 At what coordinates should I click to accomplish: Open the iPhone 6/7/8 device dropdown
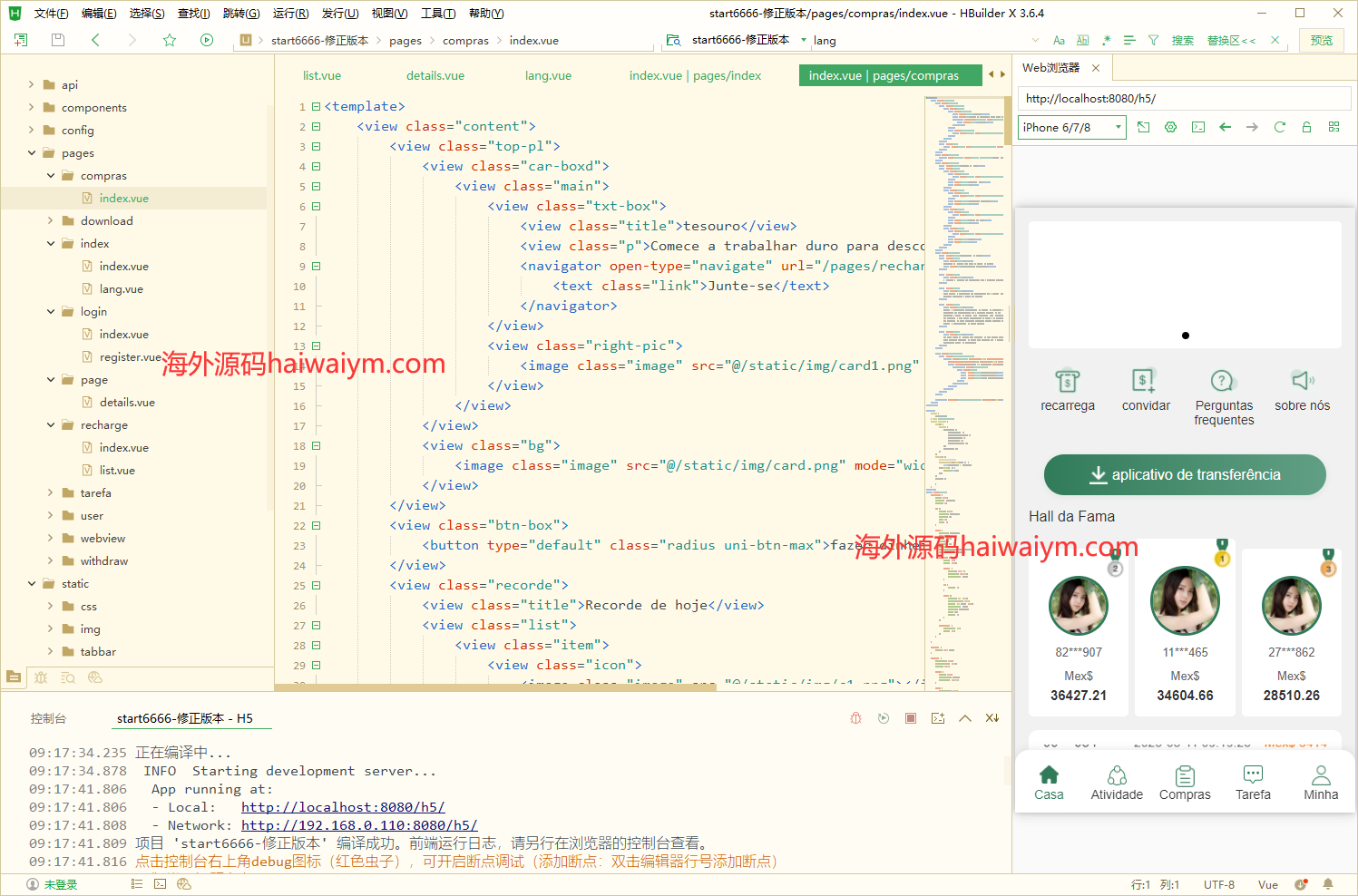[1071, 128]
